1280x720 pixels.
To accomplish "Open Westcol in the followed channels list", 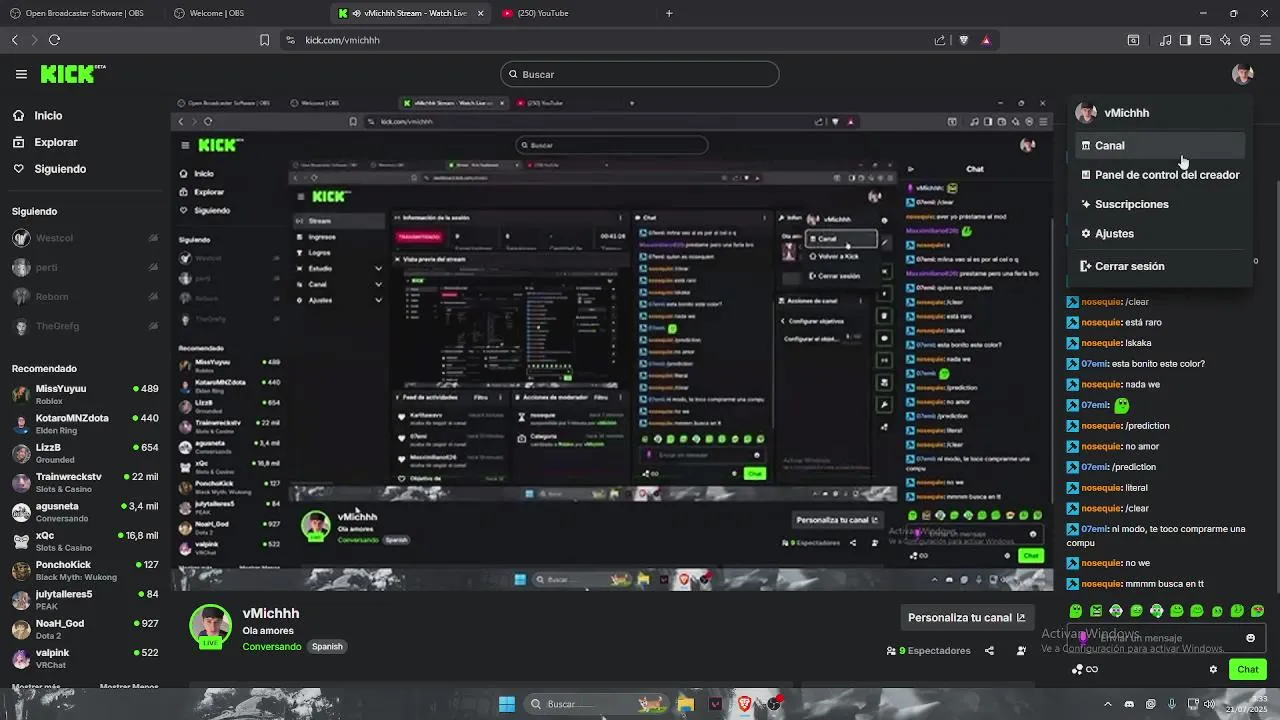I will (x=85, y=238).
